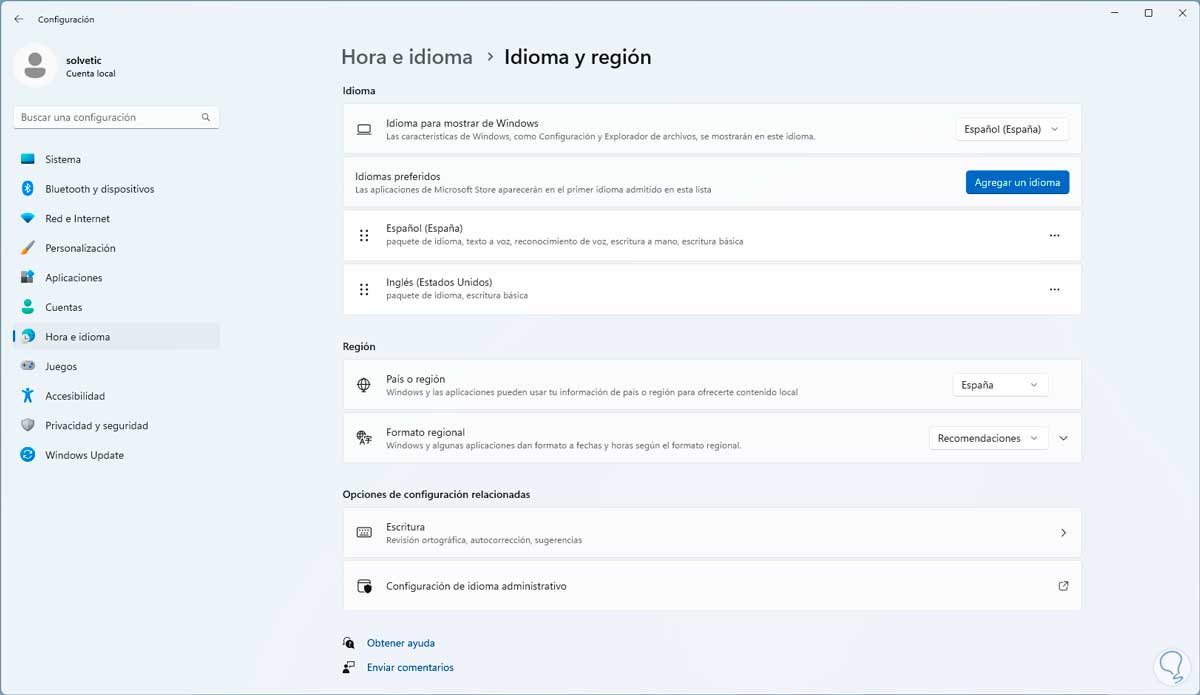Click the globe icon next to País o región
The width and height of the screenshot is (1200, 695).
pyautogui.click(x=364, y=385)
